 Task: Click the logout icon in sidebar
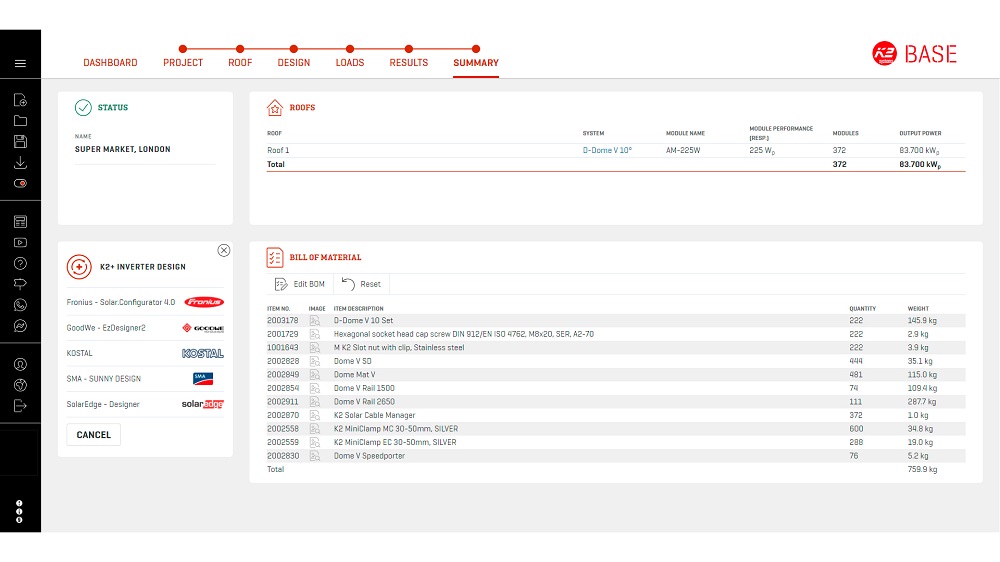tap(20, 405)
